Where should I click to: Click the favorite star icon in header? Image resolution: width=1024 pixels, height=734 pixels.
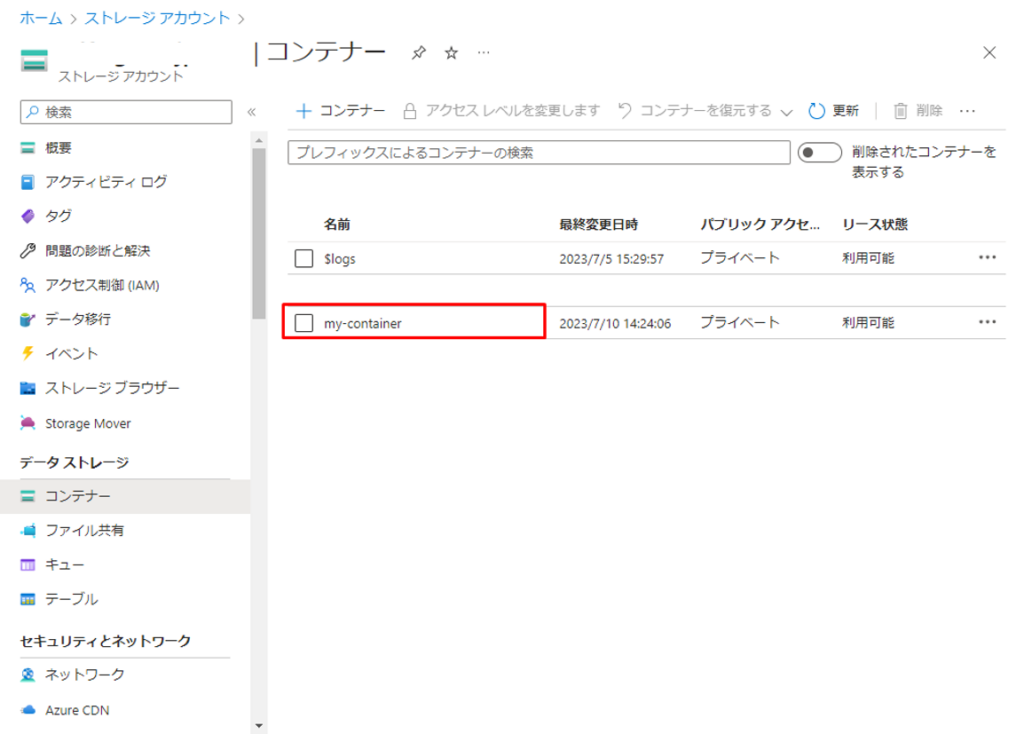click(451, 53)
